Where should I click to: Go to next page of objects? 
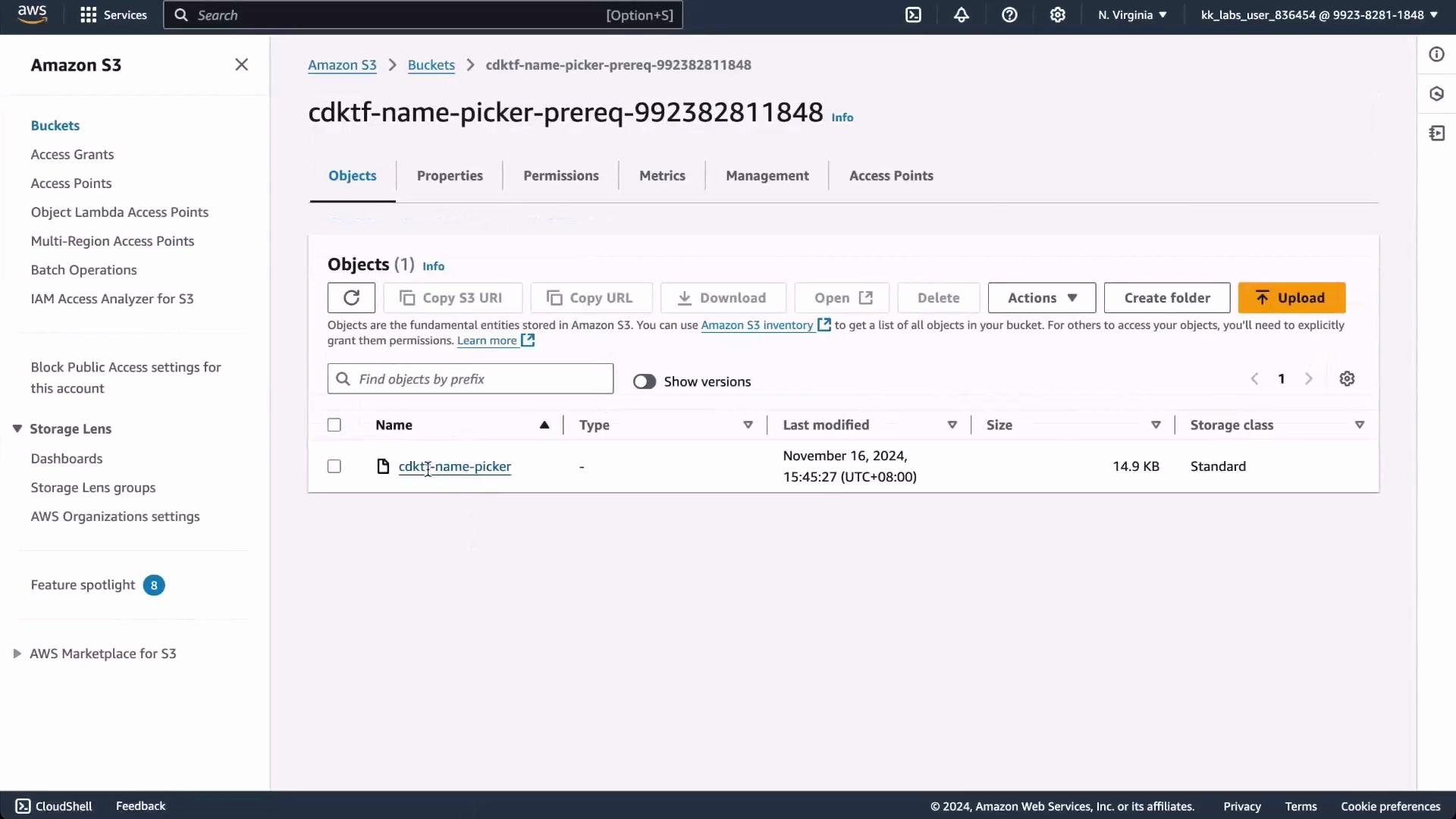pyautogui.click(x=1309, y=379)
